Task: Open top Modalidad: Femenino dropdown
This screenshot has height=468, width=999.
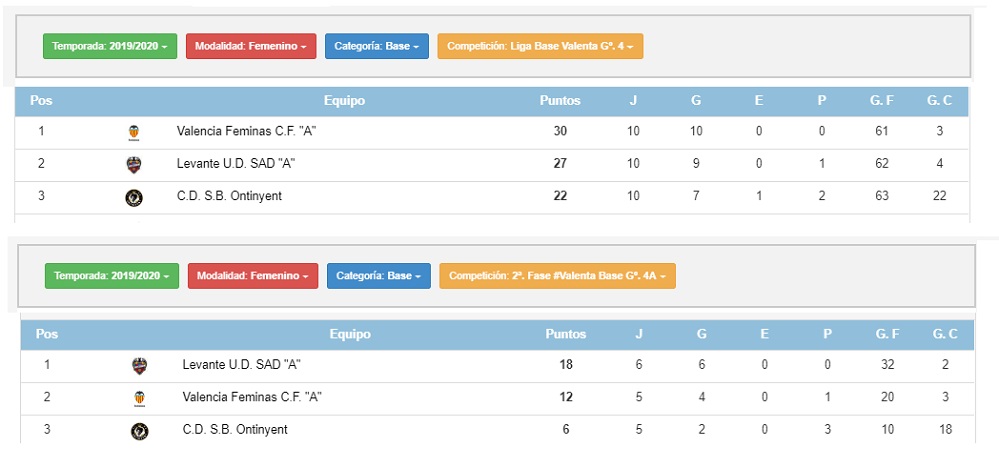Action: point(251,46)
